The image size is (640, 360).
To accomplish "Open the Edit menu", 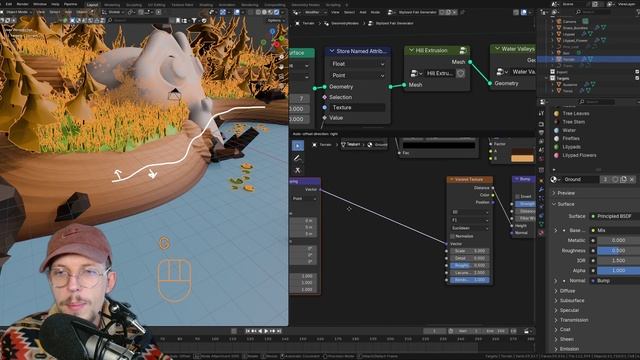I will pyautogui.click(x=9, y=4).
